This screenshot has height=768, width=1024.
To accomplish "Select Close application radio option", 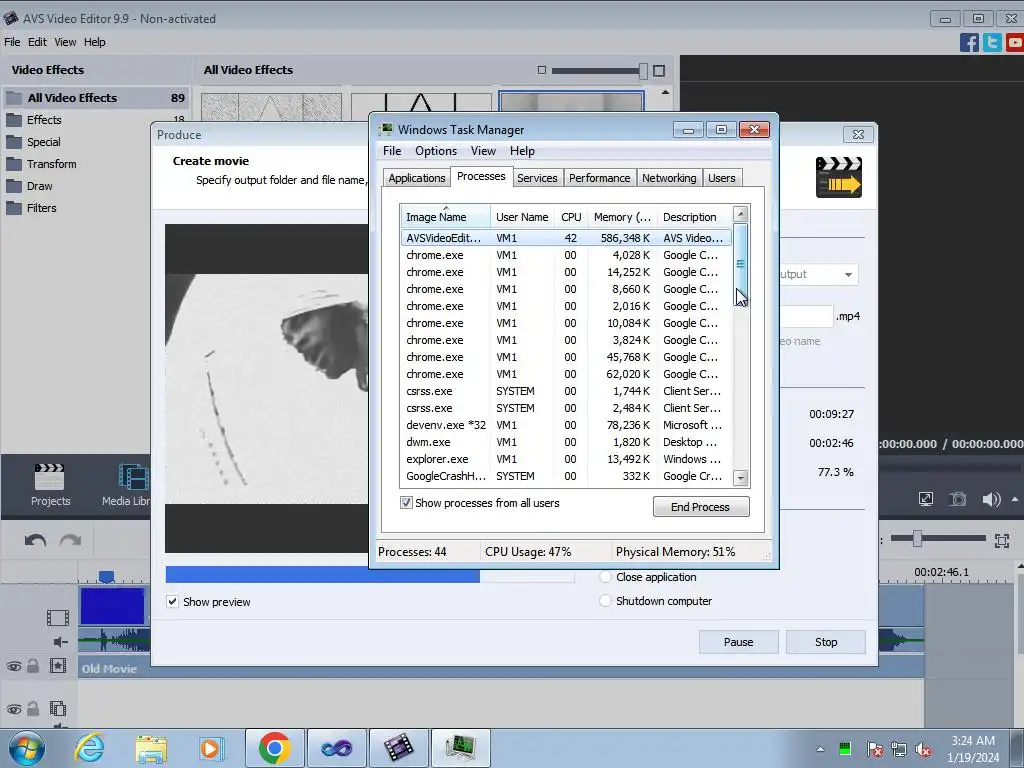I will pyautogui.click(x=605, y=577).
